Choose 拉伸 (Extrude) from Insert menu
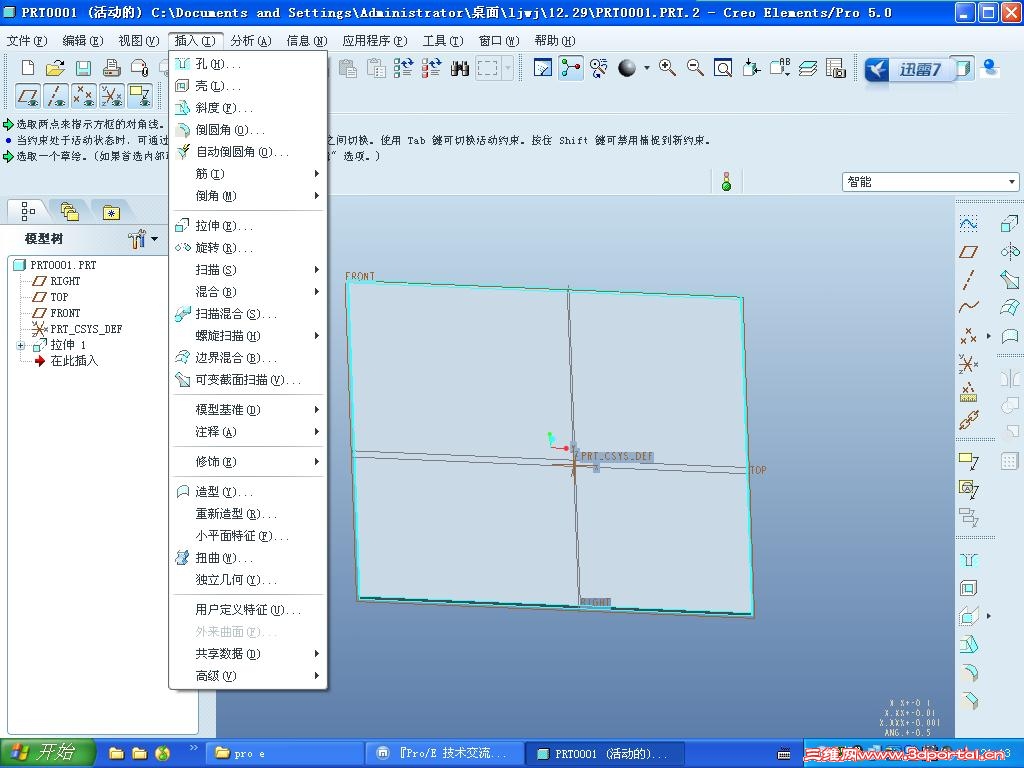The width and height of the screenshot is (1024, 768). (x=248, y=226)
